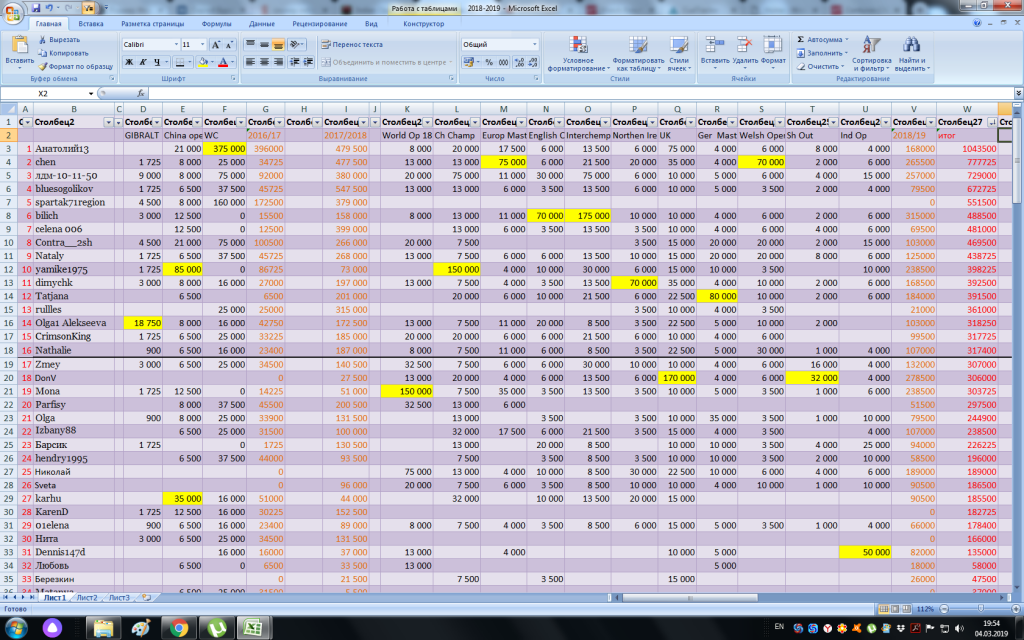The height and width of the screenshot is (640, 1024).
Task: Expand the number format dropdown (Общий)
Action: [533, 45]
